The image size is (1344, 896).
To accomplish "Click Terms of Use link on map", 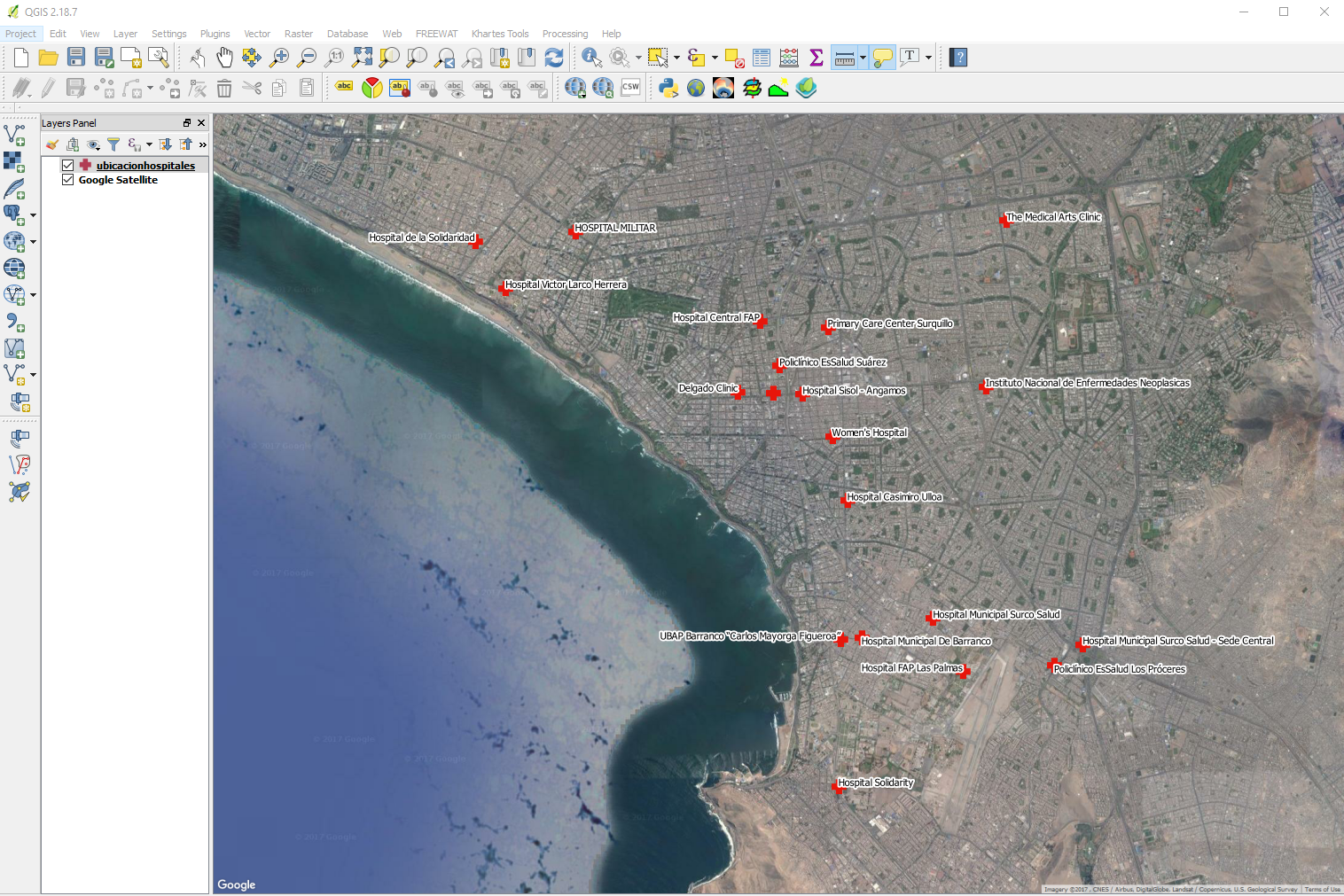I will pos(1322,889).
